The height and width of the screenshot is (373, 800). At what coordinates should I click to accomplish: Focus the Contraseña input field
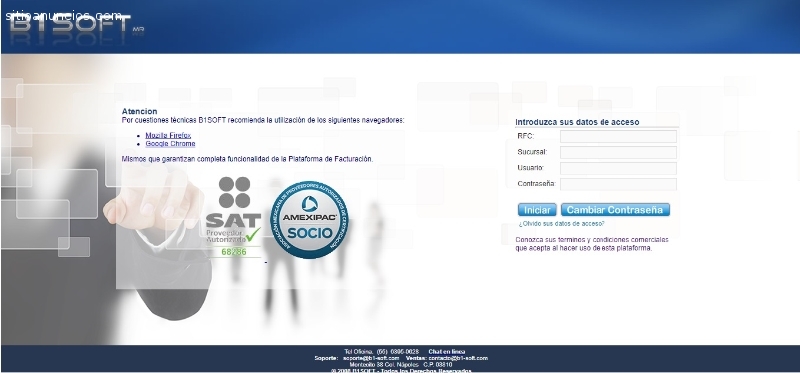tap(618, 184)
